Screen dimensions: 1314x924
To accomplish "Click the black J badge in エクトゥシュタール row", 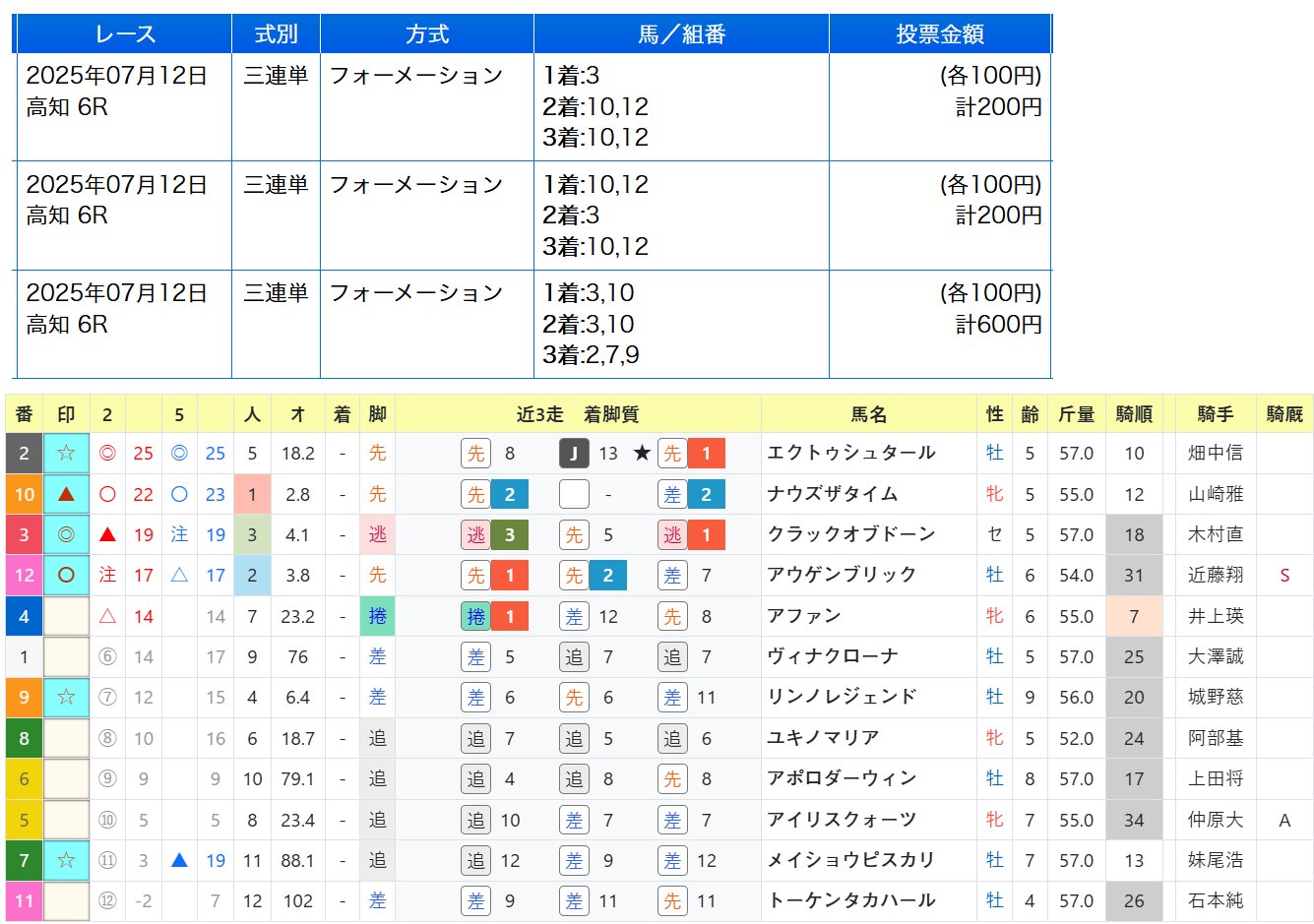I will coord(574,453).
